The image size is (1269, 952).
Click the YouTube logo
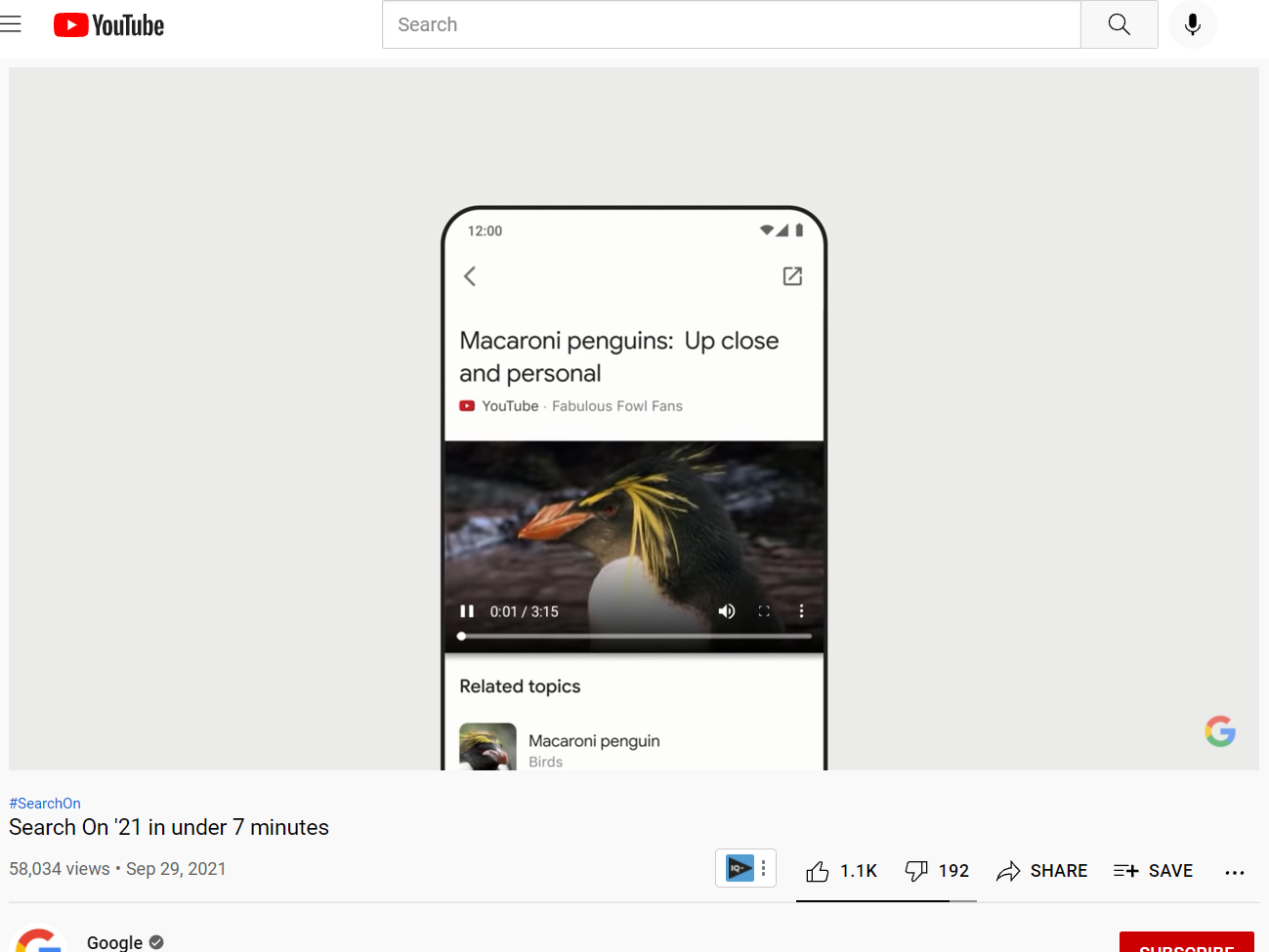(107, 24)
